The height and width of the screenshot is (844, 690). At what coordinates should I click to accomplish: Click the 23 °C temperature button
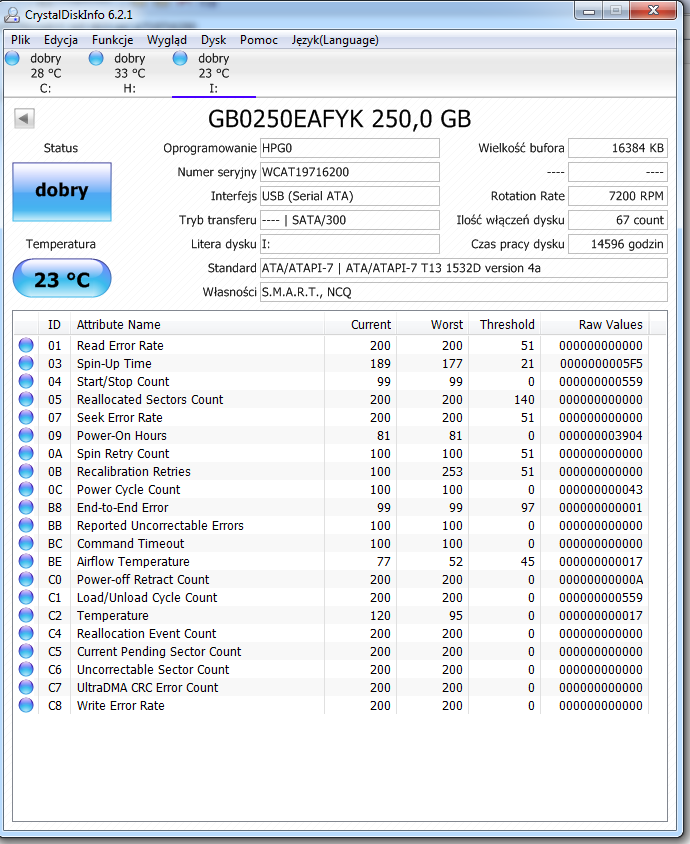(62, 278)
